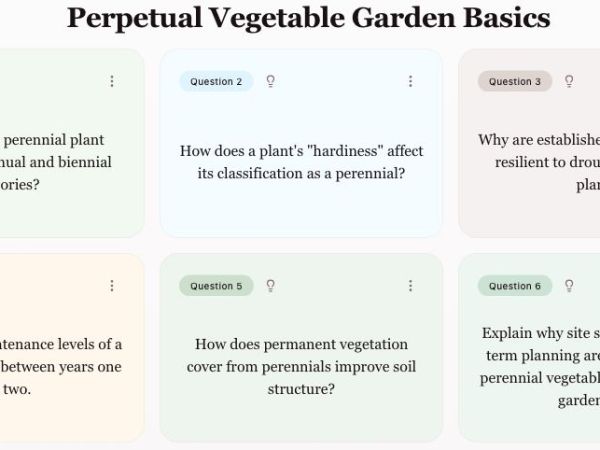Select the Question 6 badge
The image size is (600, 450).
[x=515, y=286]
